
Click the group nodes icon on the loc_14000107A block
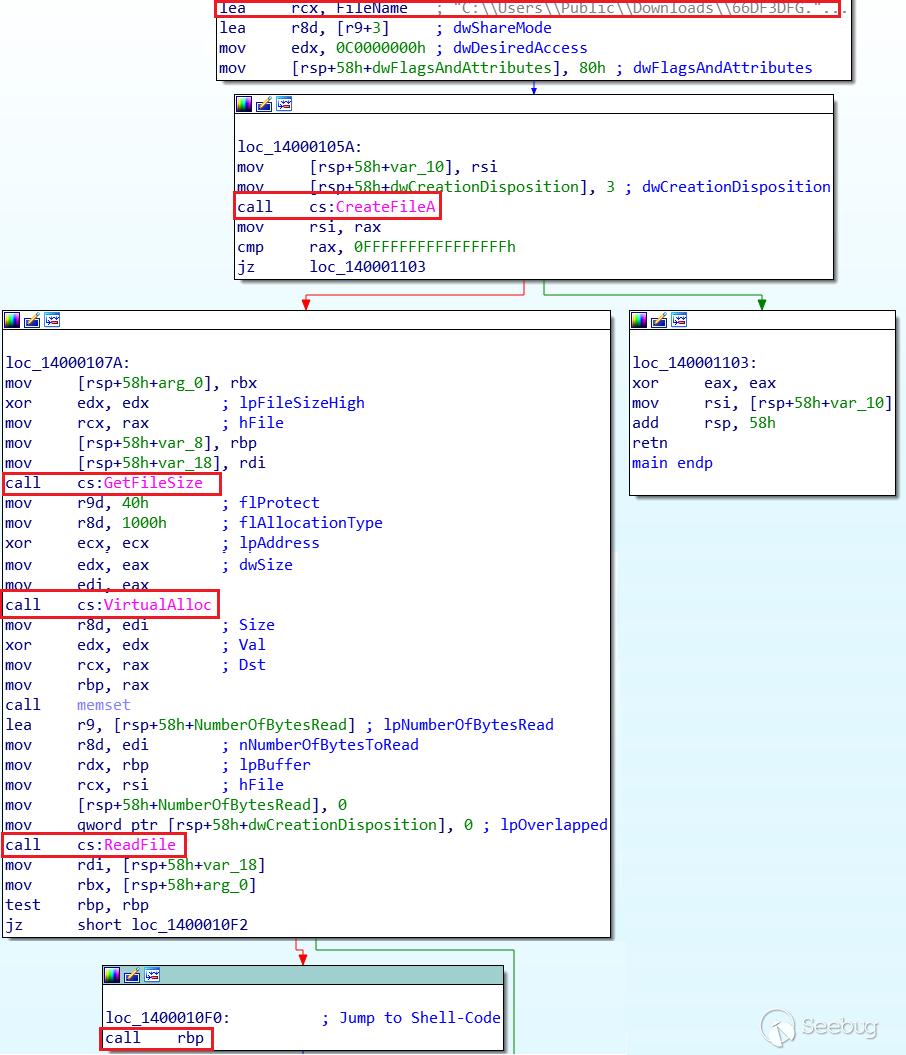[52, 320]
